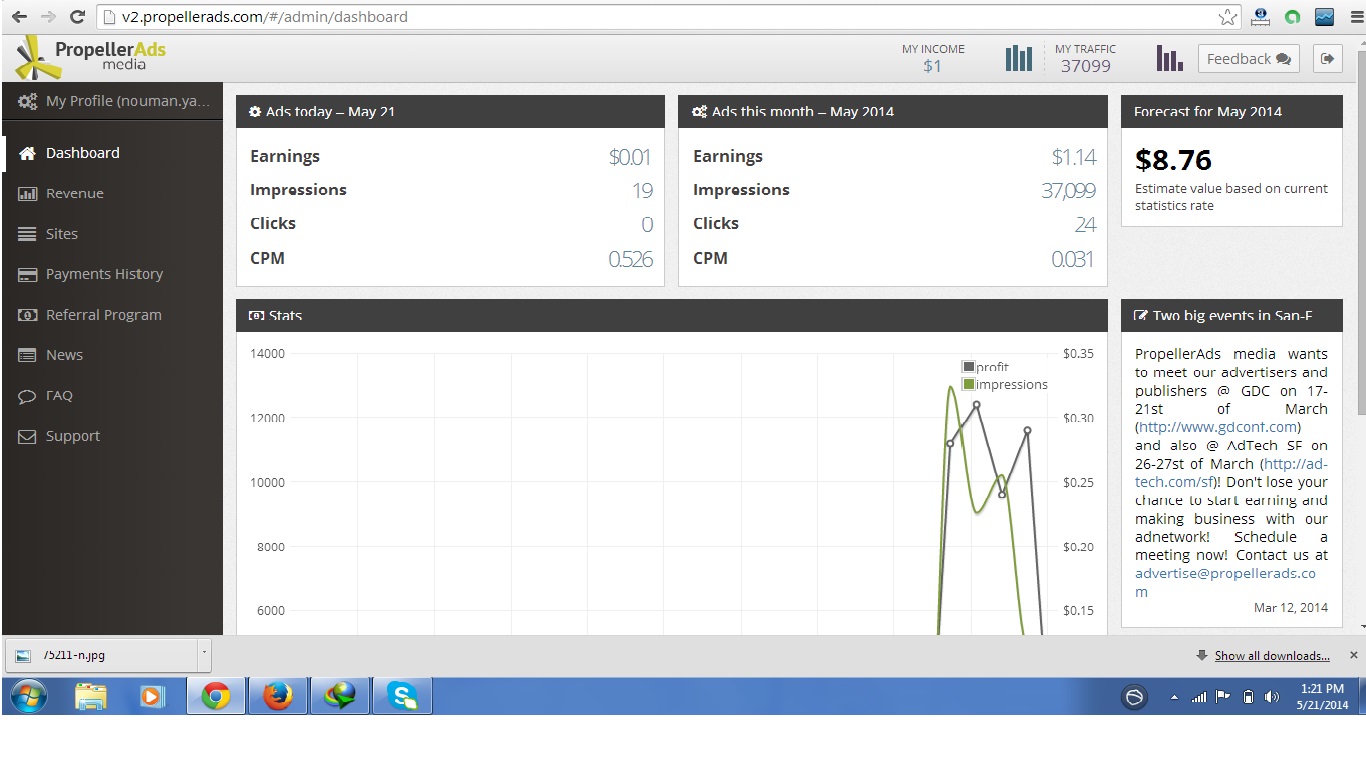The height and width of the screenshot is (768, 1366).
Task: Click Show all downloads link
Action: [1271, 656]
